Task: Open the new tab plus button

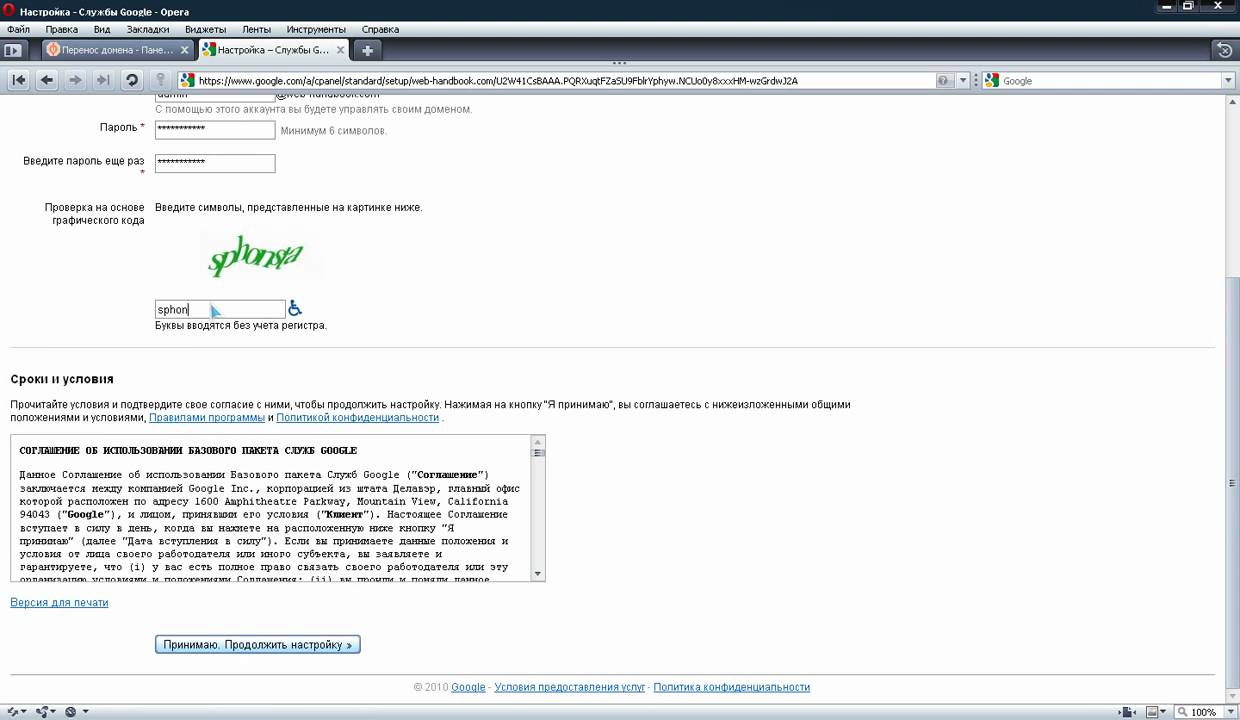Action: click(x=368, y=50)
